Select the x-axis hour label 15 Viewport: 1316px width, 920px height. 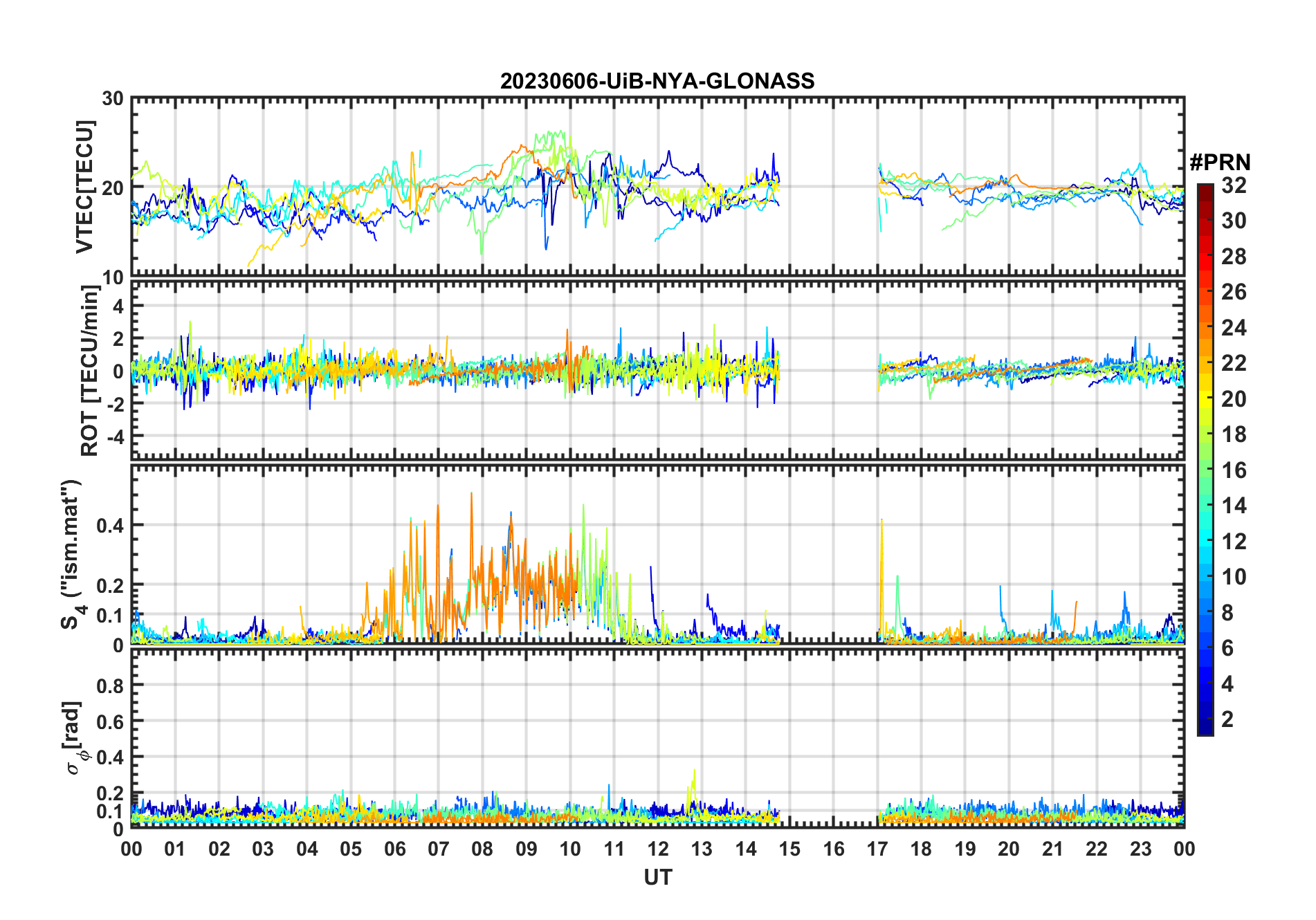tap(789, 849)
